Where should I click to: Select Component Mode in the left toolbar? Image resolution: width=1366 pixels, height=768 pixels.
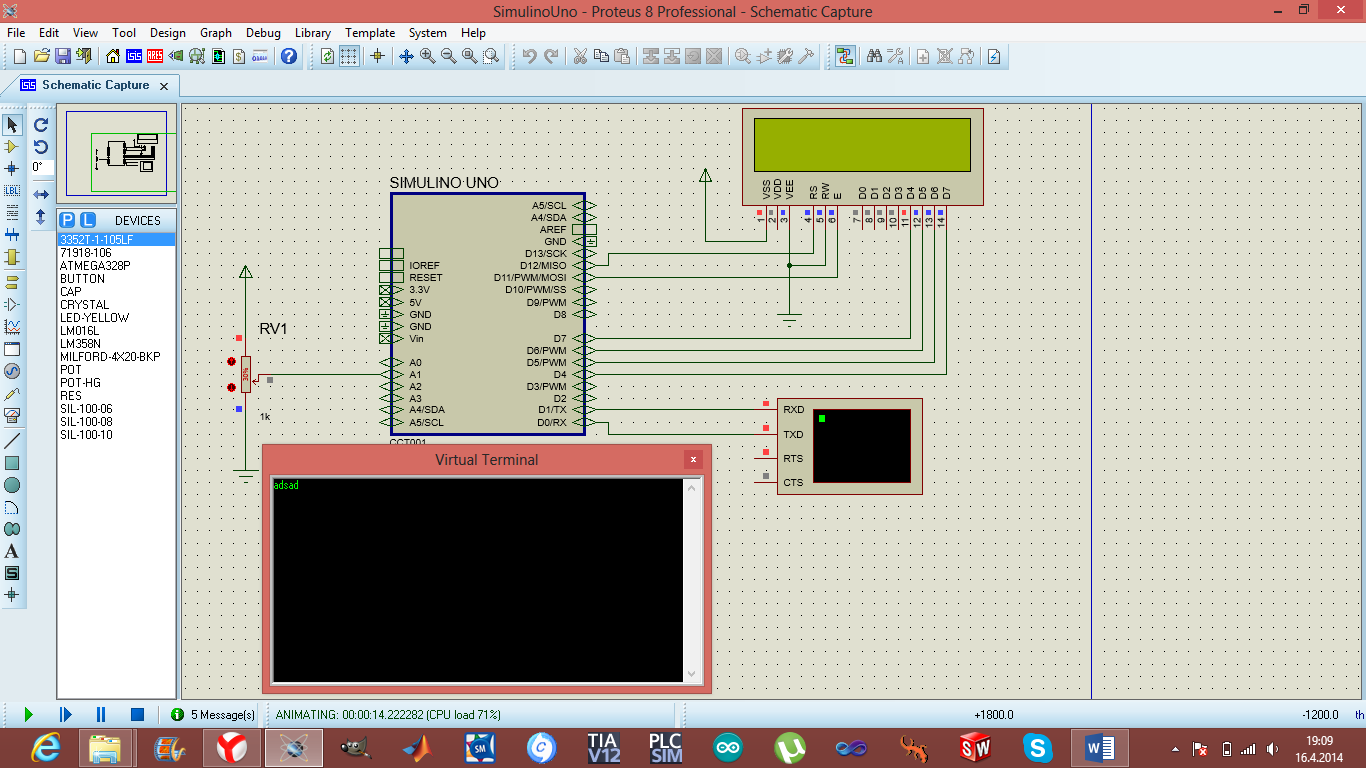tap(12, 147)
